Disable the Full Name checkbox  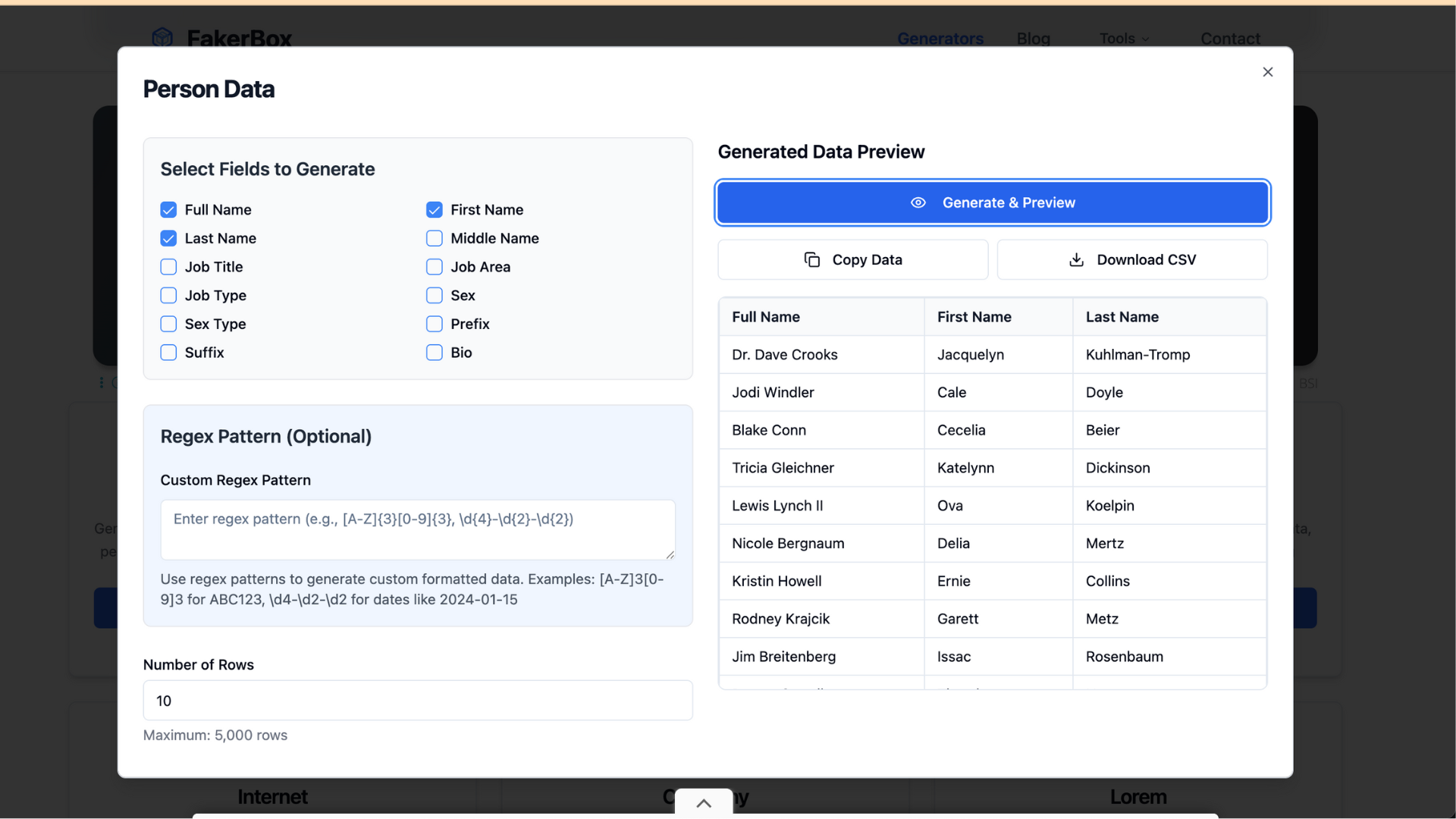tap(168, 209)
